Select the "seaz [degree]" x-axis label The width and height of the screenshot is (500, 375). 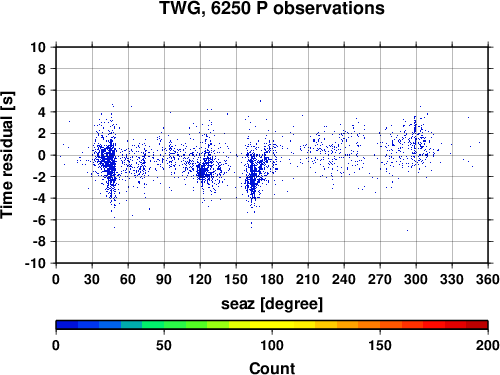point(272,304)
